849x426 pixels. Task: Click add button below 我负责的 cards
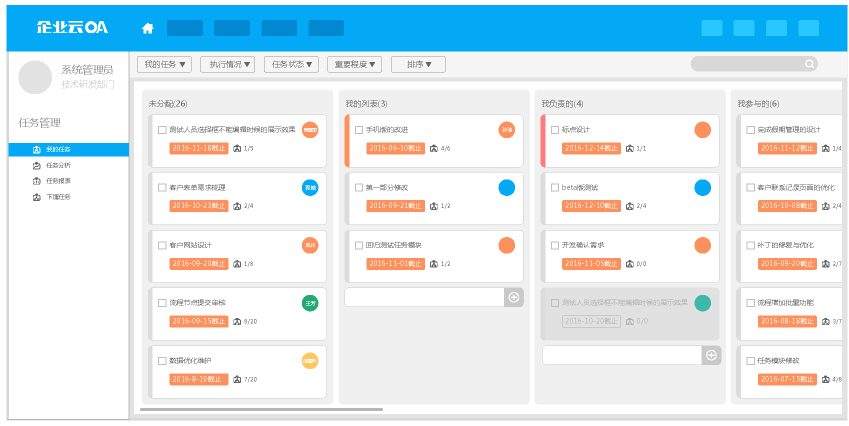click(711, 355)
